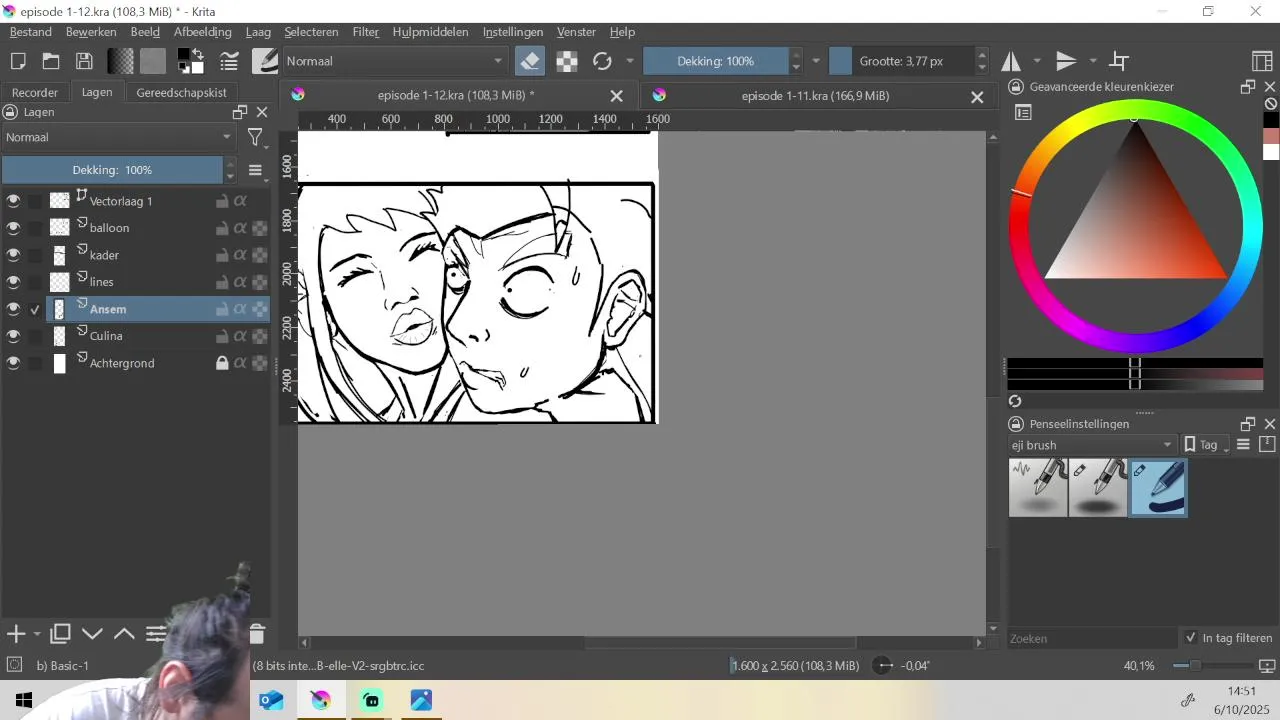Enable horizontal mirror tool

[x=1011, y=61]
